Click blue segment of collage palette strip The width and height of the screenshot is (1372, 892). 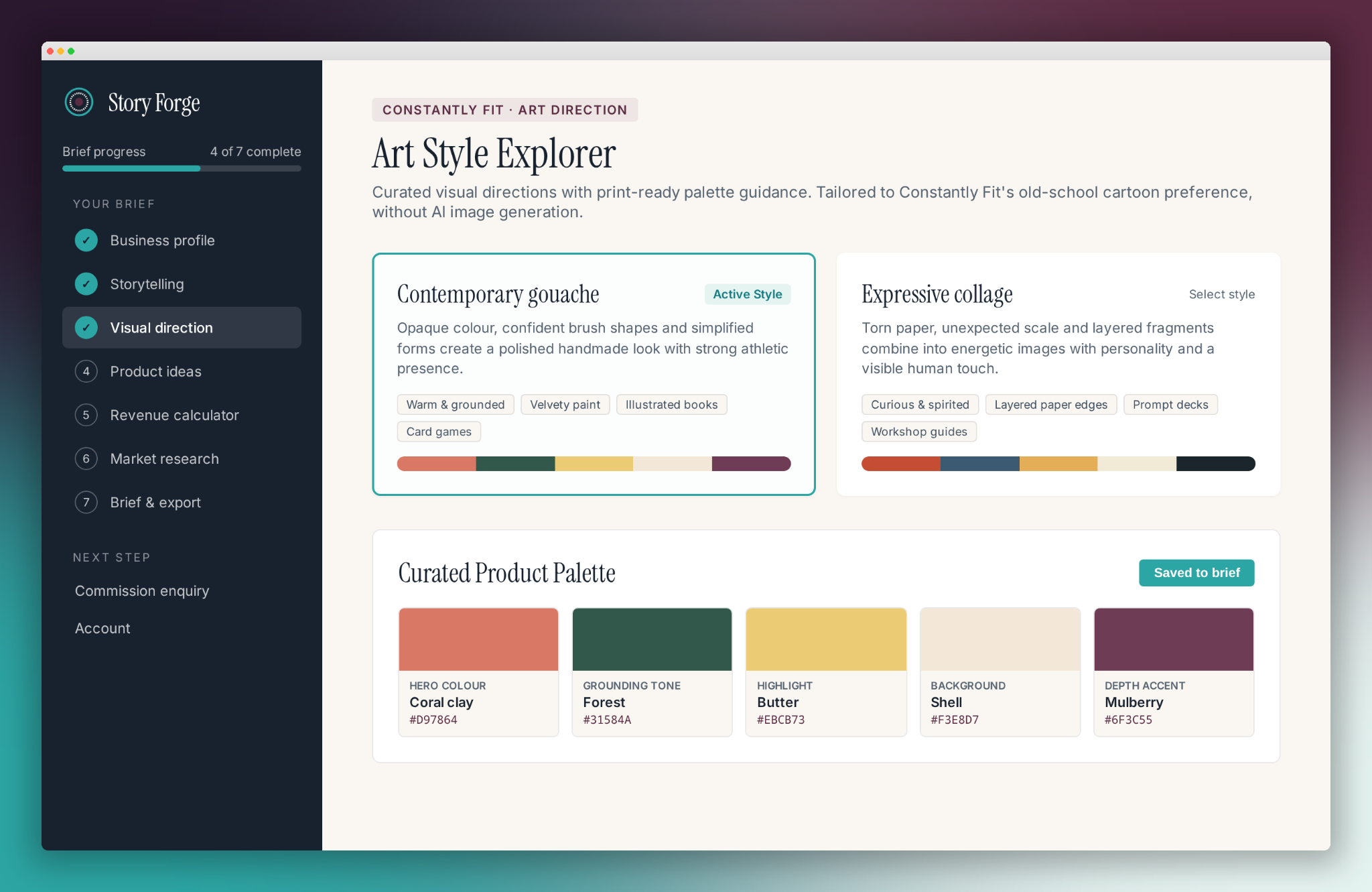[x=979, y=464]
